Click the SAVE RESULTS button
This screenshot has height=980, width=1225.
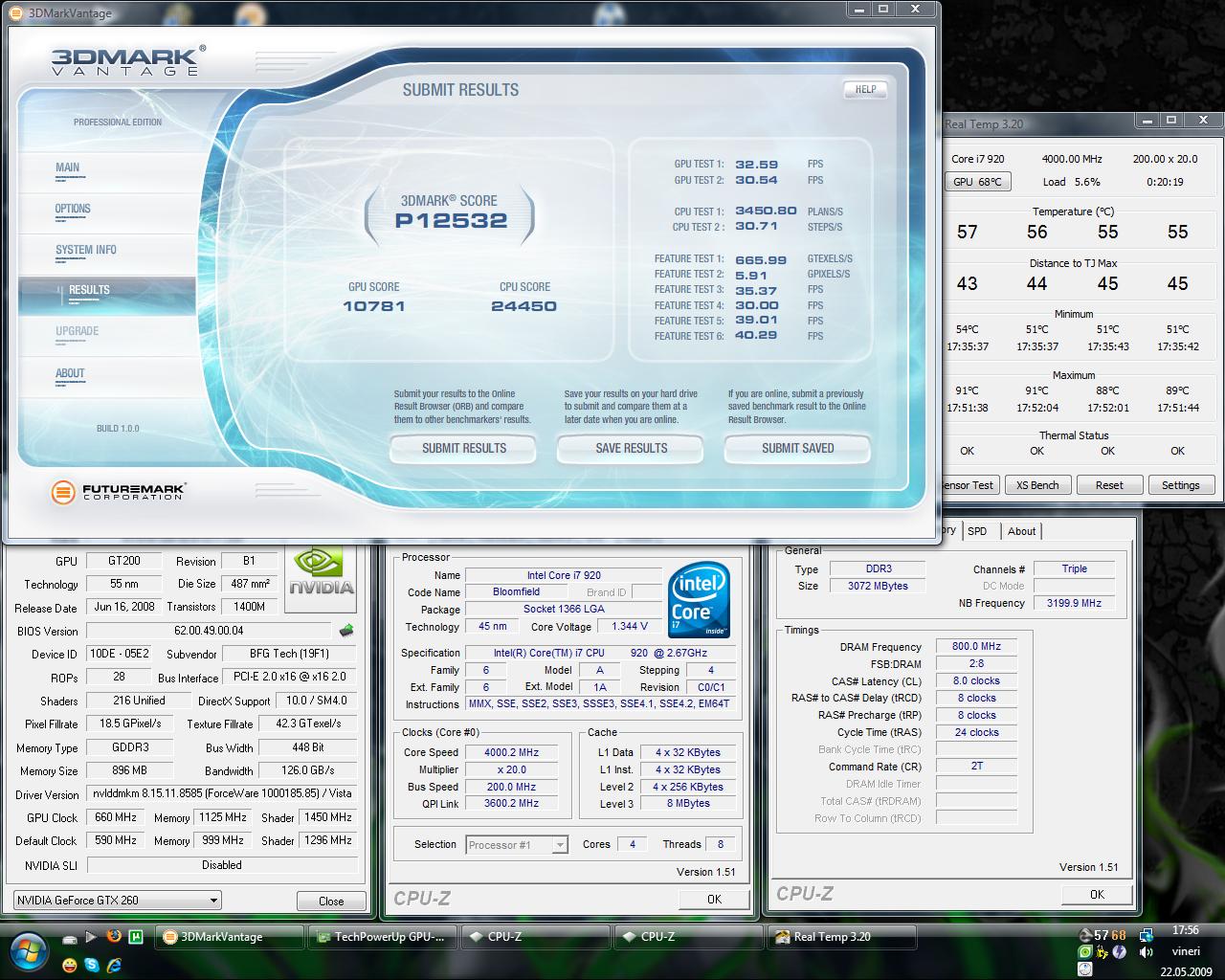click(632, 448)
